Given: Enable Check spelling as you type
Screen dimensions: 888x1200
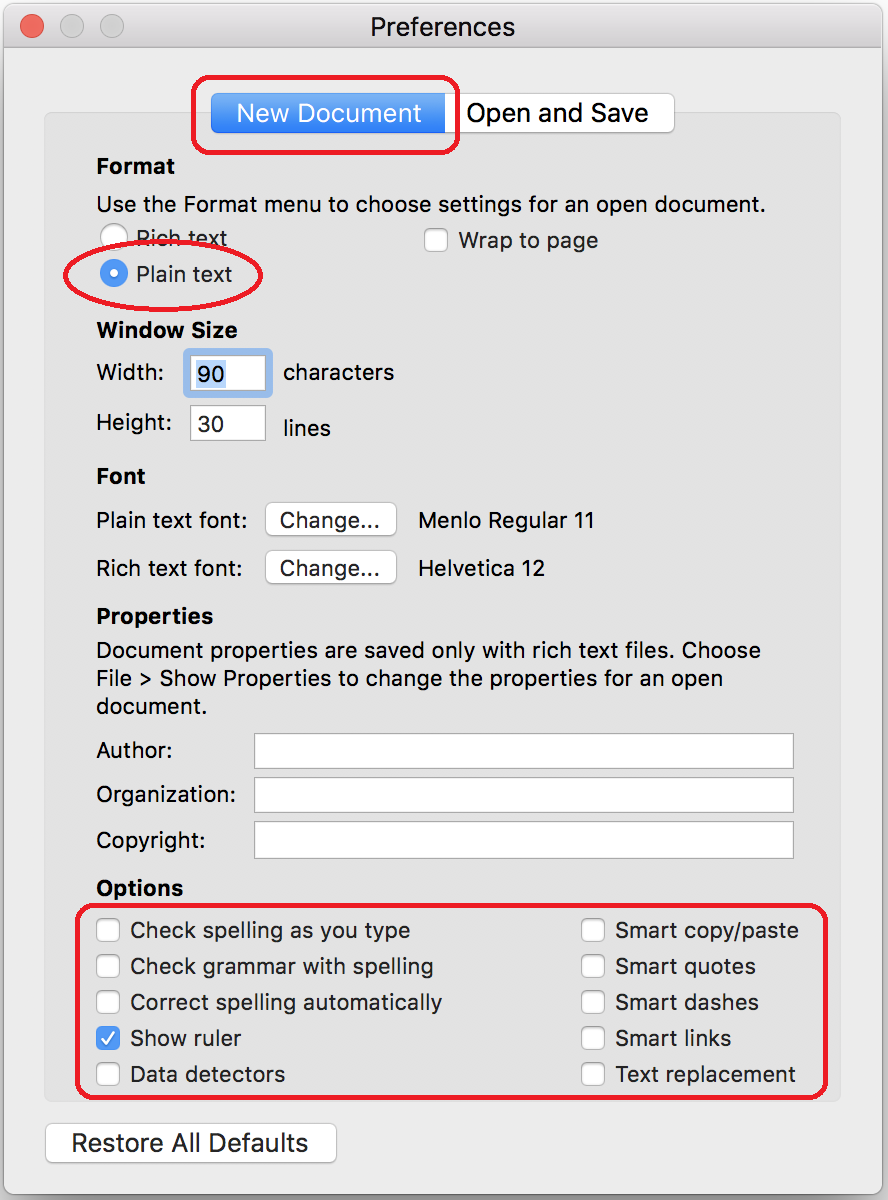Looking at the screenshot, I should click(108, 930).
